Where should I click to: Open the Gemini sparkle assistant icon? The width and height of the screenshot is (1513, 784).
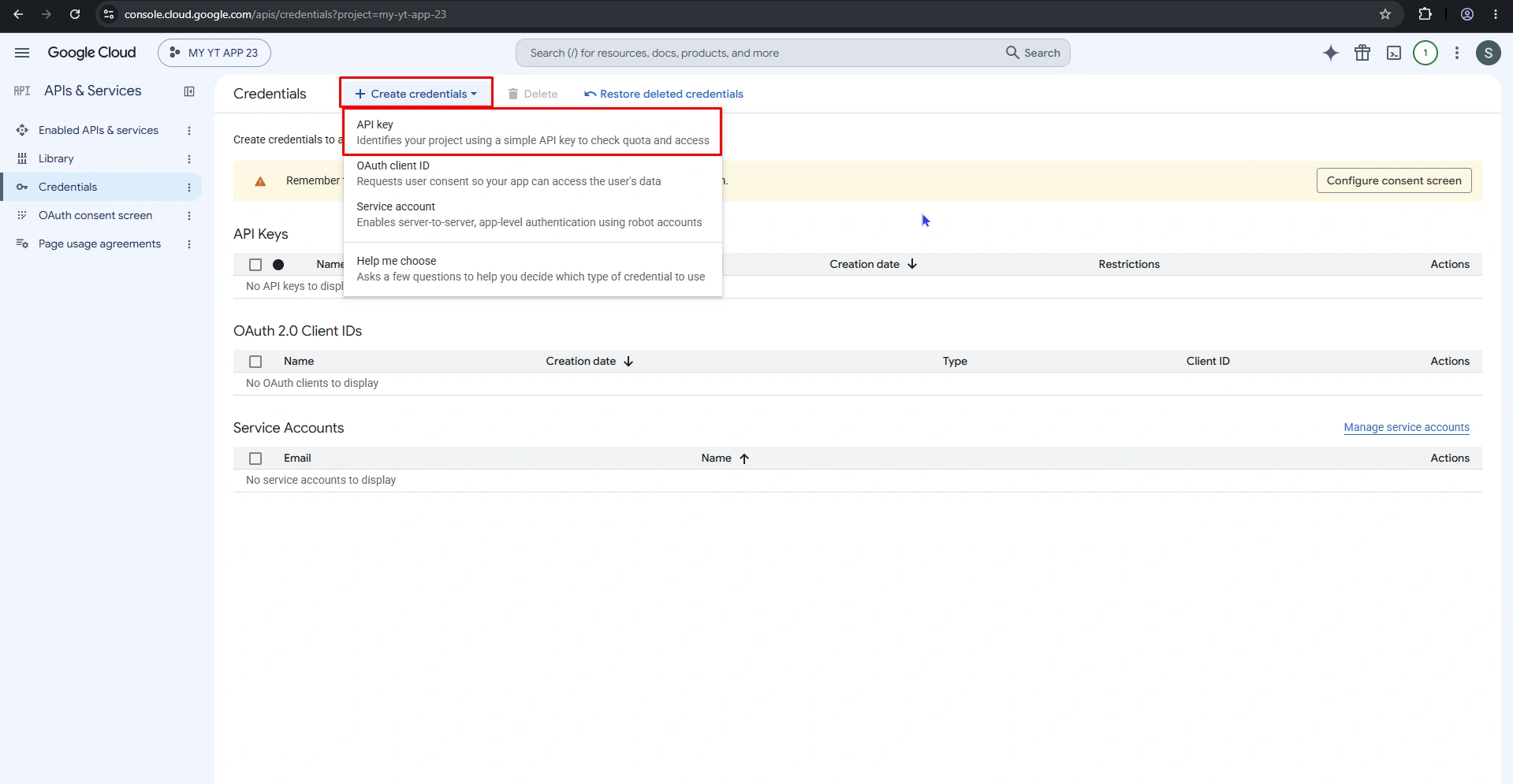[x=1331, y=53]
